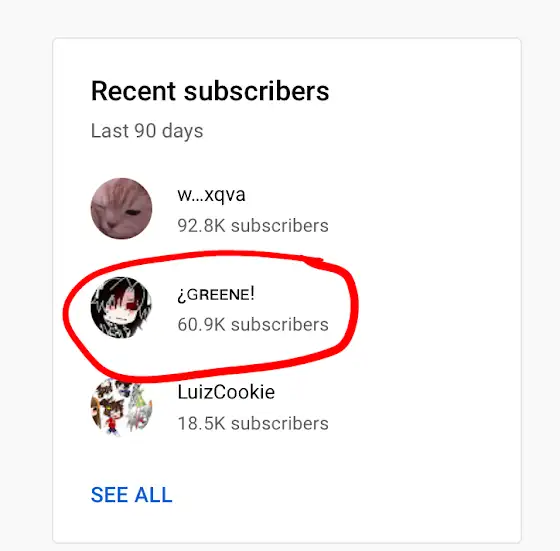Open the SEE ALL link

point(131,495)
